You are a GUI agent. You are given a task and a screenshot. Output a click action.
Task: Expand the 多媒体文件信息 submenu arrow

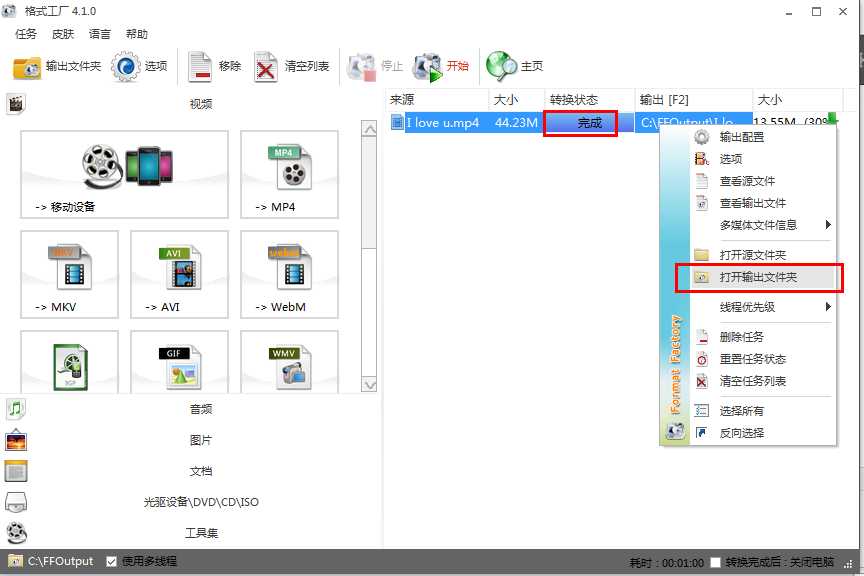(828, 224)
